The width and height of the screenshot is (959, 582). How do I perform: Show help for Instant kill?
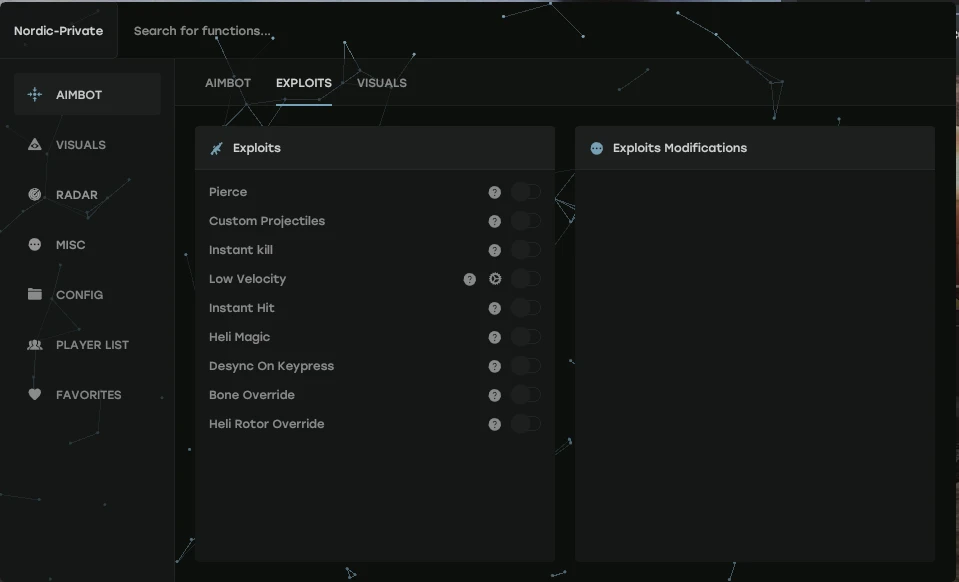(x=495, y=251)
